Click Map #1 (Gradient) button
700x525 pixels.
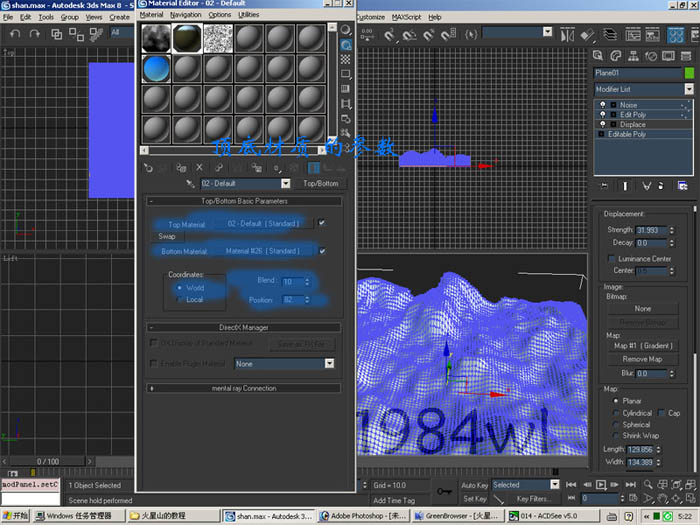pos(643,346)
